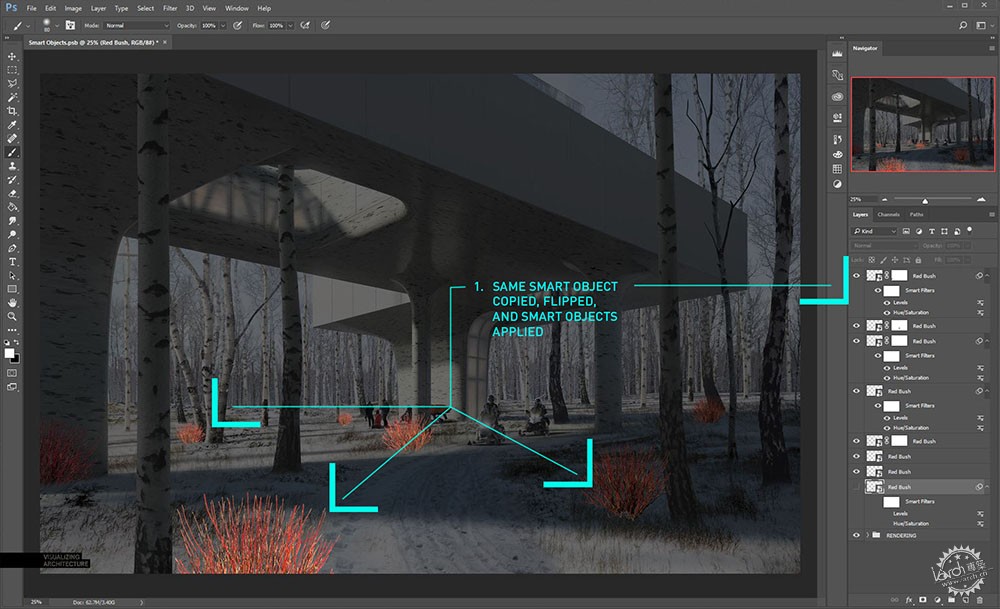
Task: Select the History Brush tool
Action: coord(11,180)
